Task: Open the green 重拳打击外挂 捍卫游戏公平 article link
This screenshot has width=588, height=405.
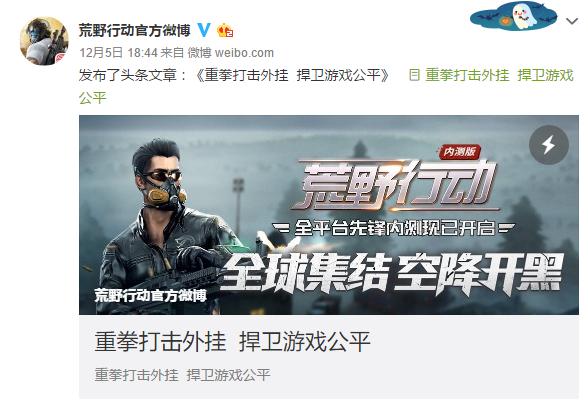Action: [x=499, y=75]
